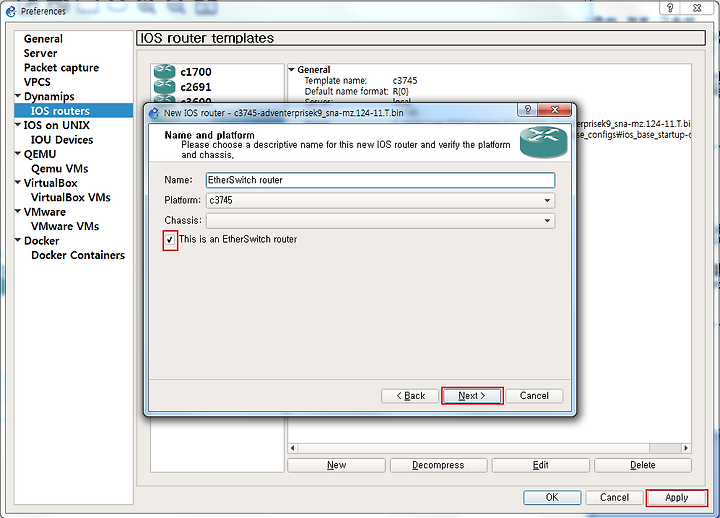The width and height of the screenshot is (720, 518).
Task: Select Docker Containers item
Action: pyautogui.click(x=78, y=255)
